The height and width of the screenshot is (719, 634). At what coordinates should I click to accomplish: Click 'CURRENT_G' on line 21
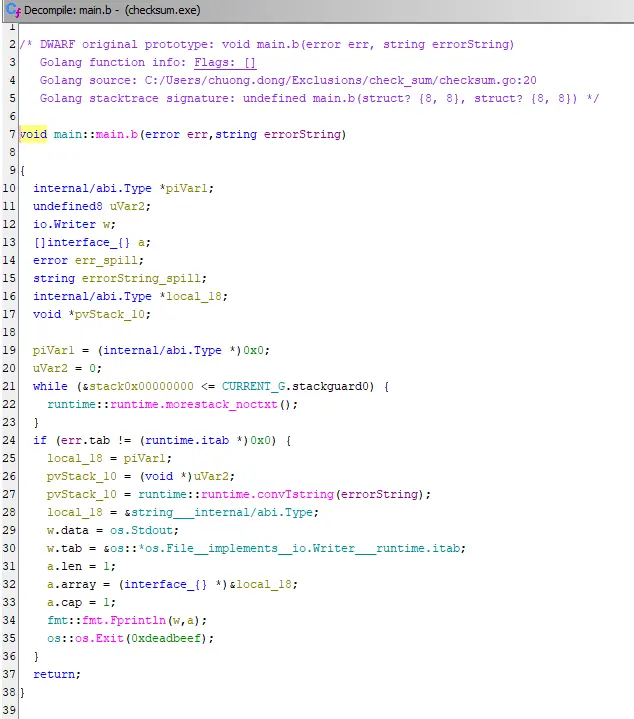(x=254, y=386)
